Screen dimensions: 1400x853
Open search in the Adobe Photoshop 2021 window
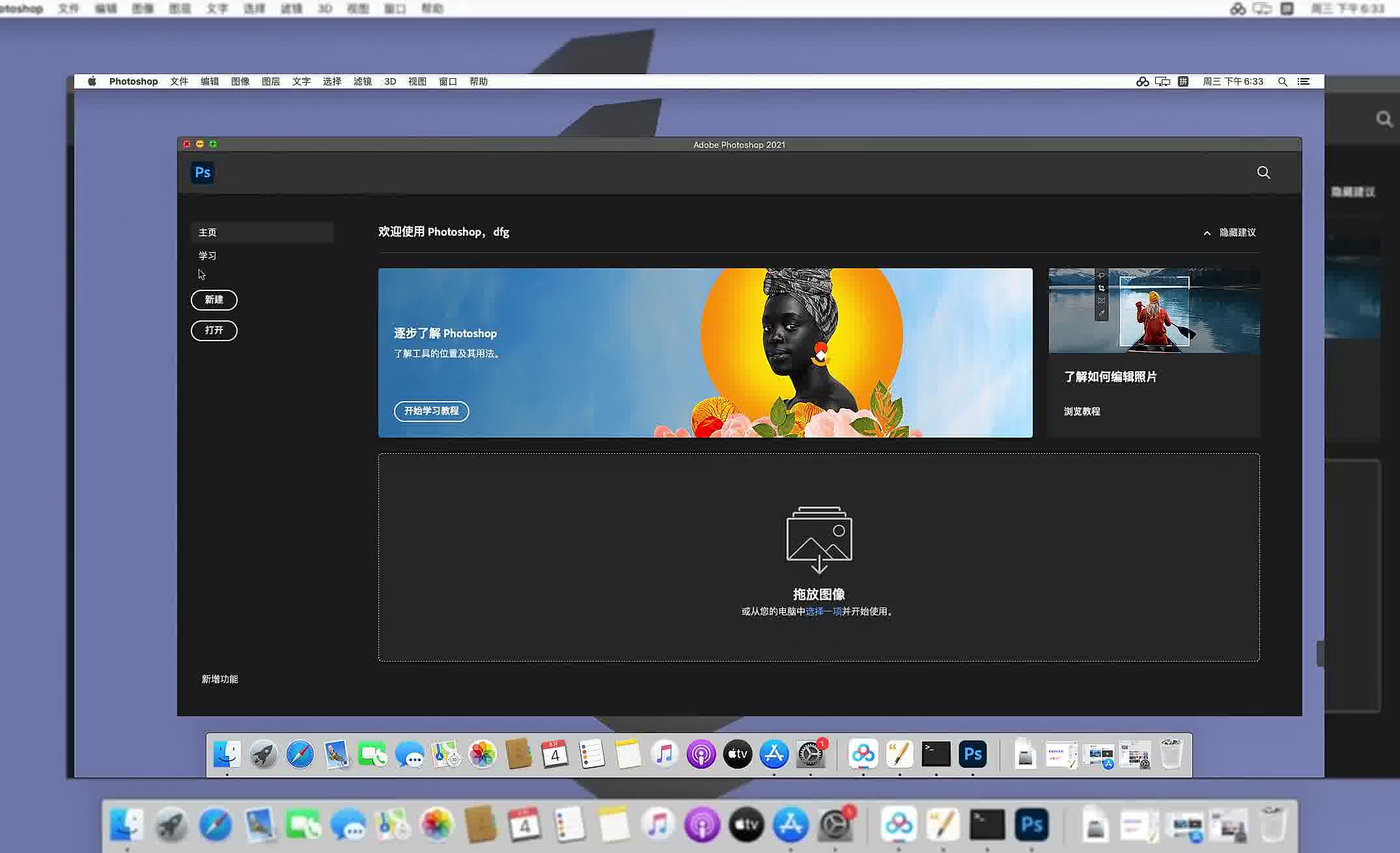[x=1263, y=173]
